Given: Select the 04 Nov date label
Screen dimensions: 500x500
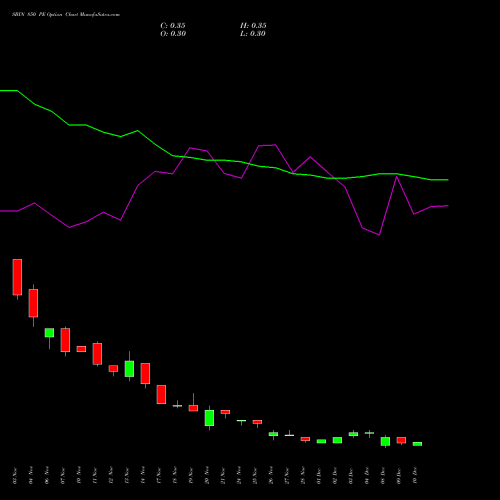Looking at the screenshot, I should pos(31,476).
